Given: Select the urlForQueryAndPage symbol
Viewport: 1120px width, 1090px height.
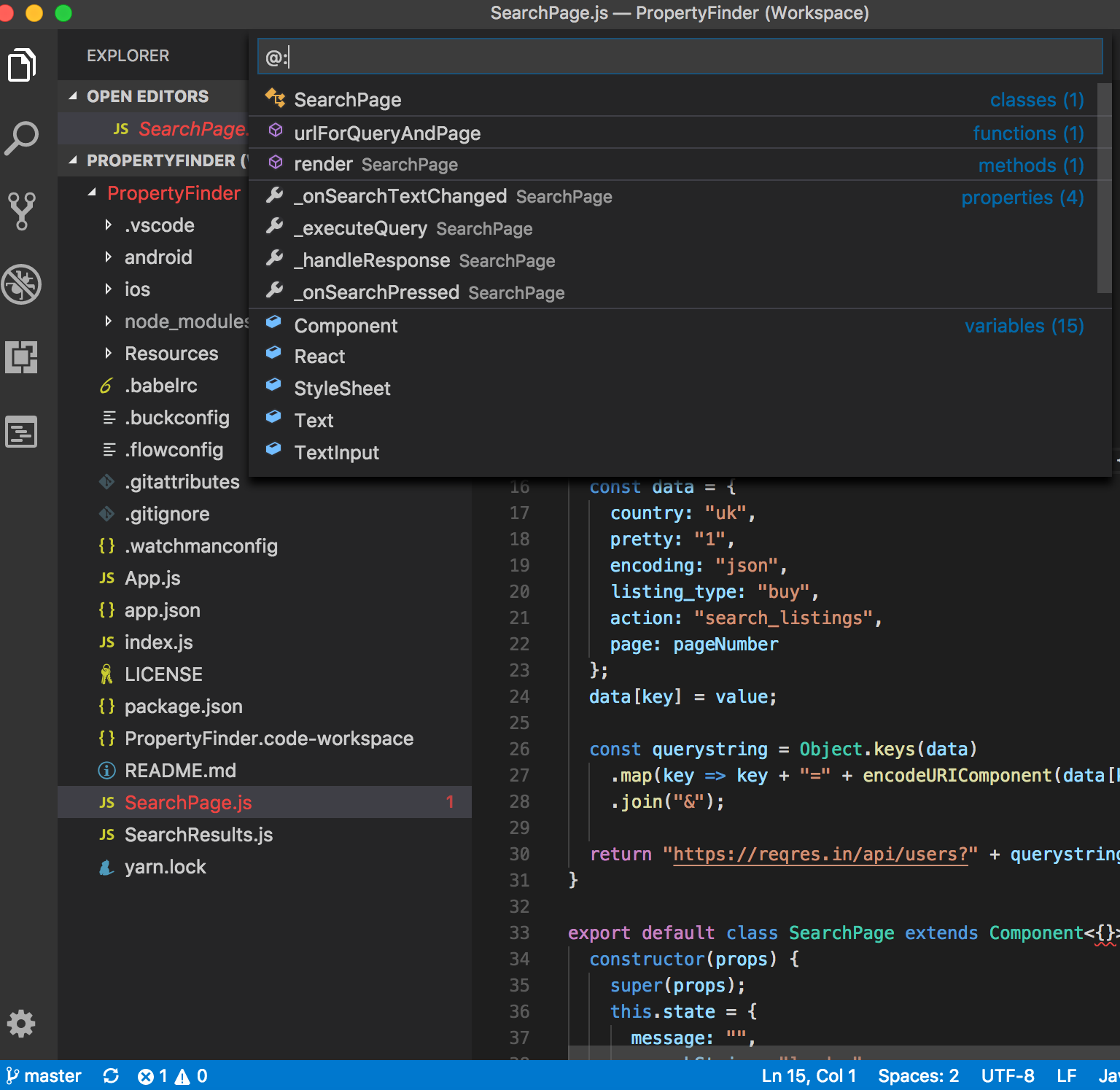Looking at the screenshot, I should click(x=387, y=133).
